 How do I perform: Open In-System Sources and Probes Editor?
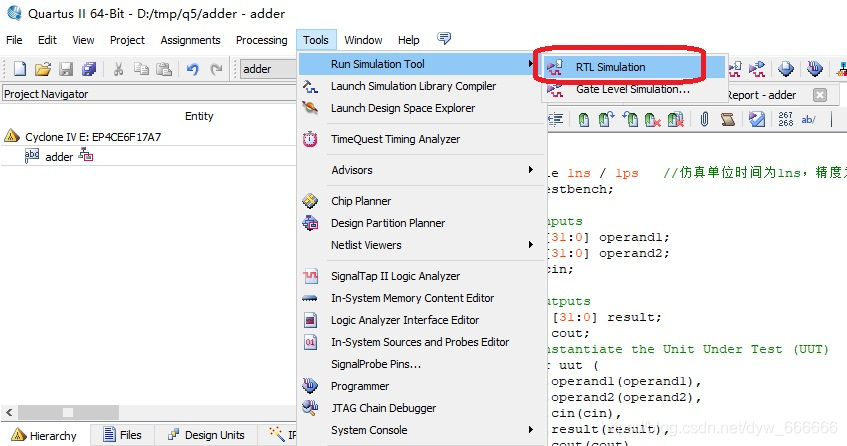coord(420,342)
